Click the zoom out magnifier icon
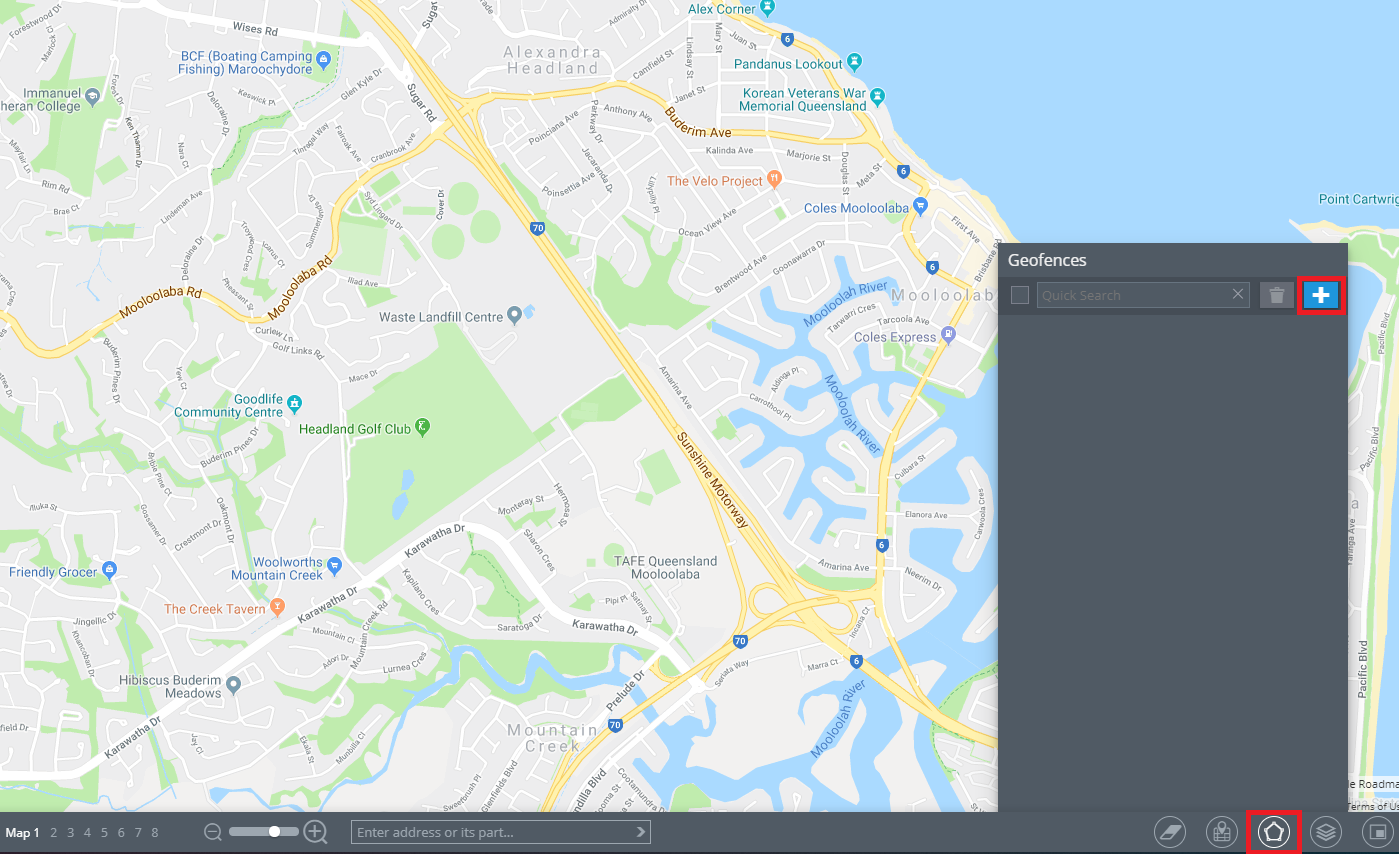1399x854 pixels. 214,832
